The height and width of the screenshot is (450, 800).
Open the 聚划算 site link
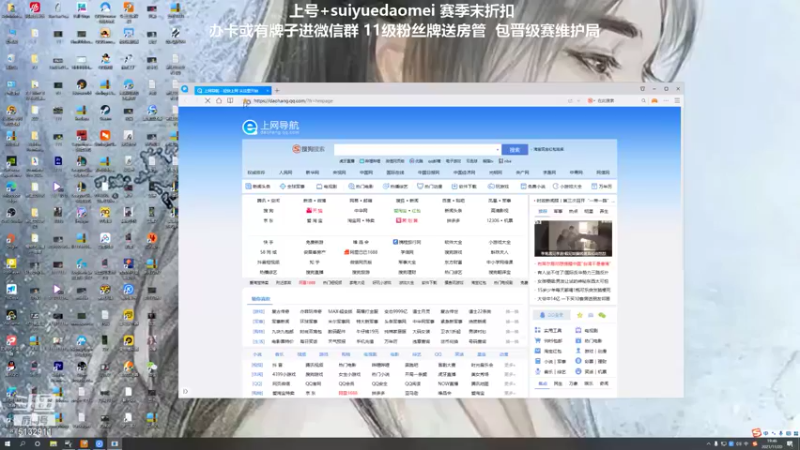tap(407, 221)
